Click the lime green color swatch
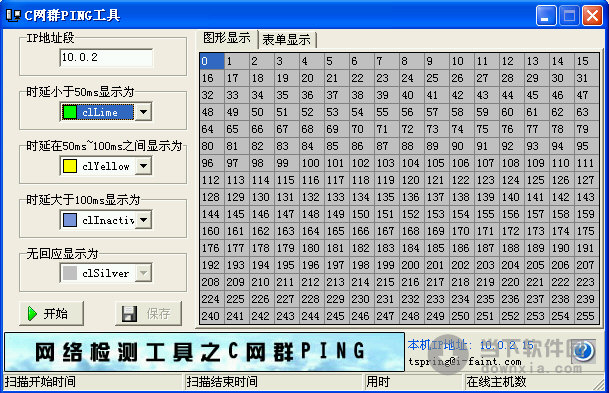The width and height of the screenshot is (609, 393). 70,112
